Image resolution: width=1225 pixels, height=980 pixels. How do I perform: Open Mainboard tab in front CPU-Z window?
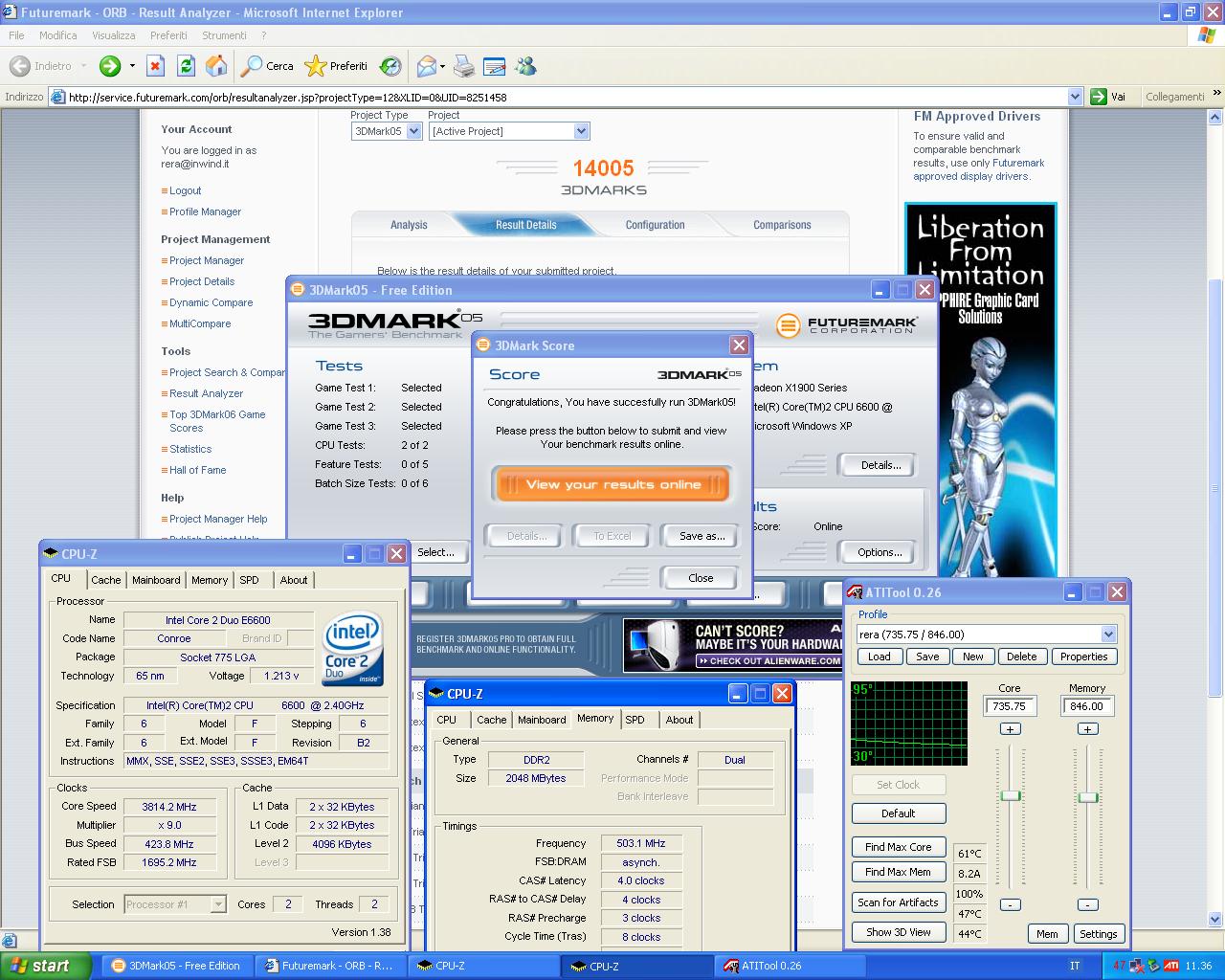point(542,720)
